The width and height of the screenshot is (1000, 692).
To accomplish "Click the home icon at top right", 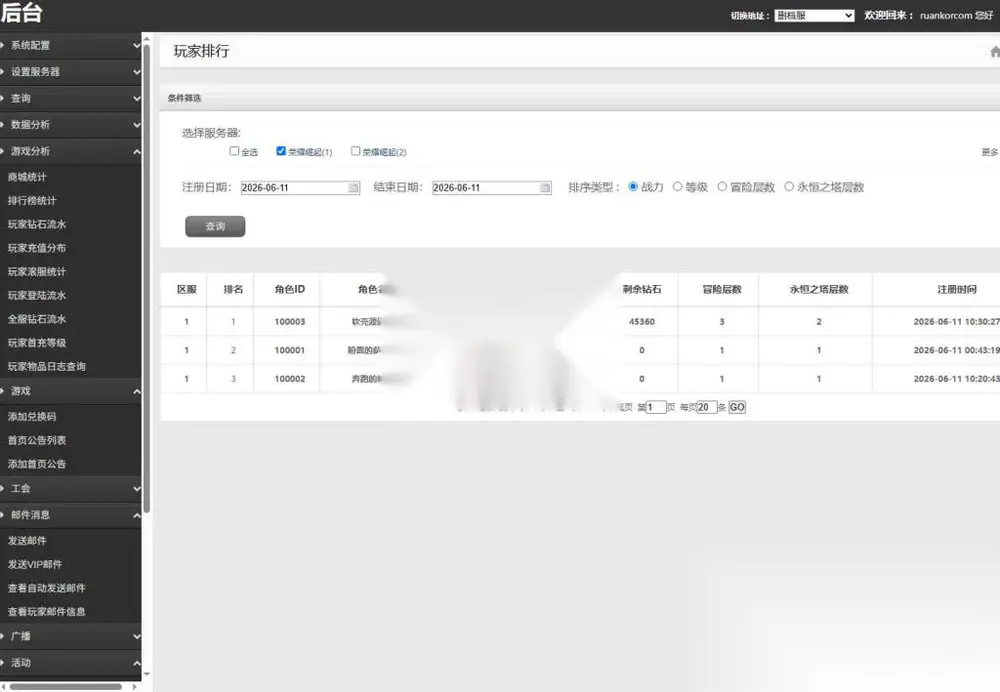I will point(995,52).
